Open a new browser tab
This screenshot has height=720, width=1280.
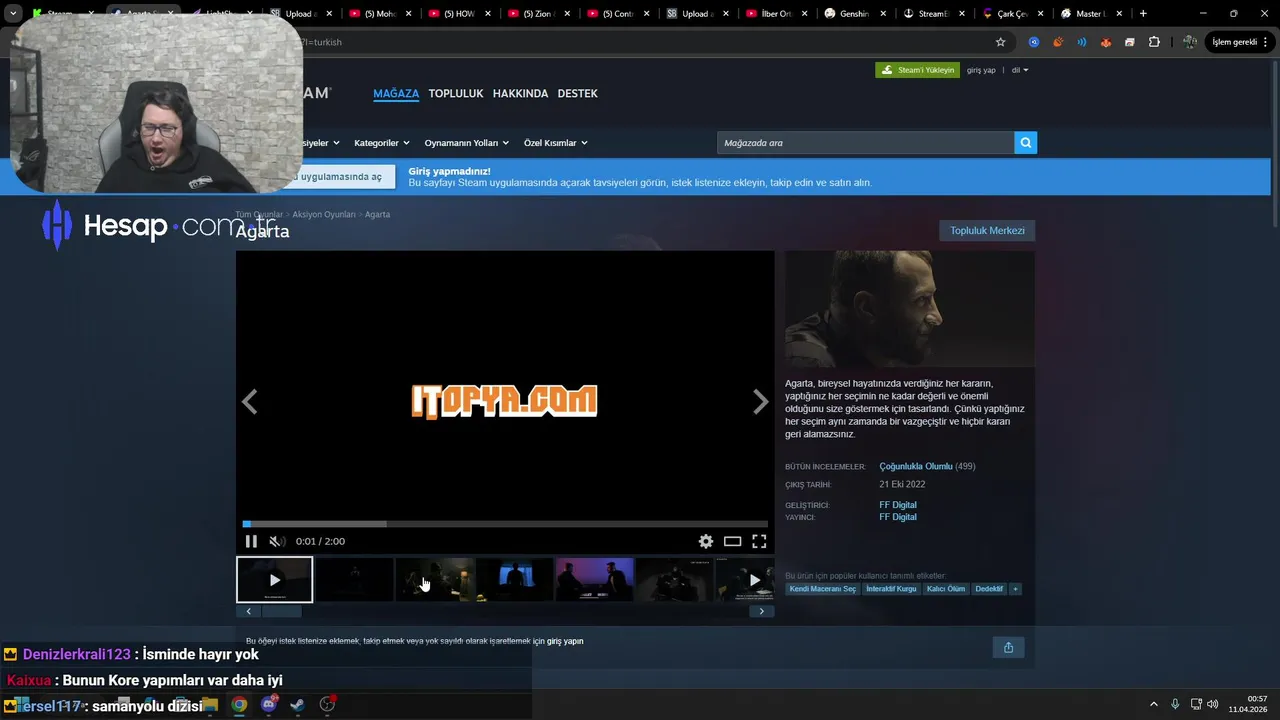(1143, 14)
